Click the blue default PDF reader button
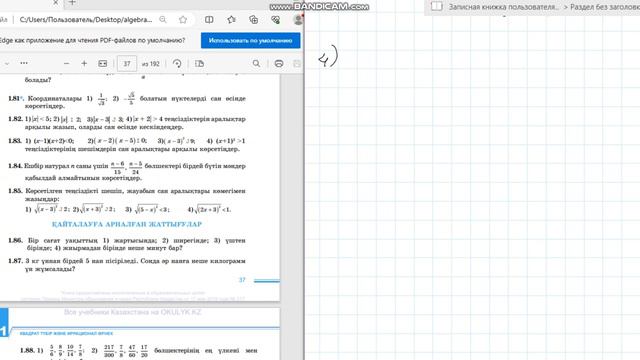This screenshot has height=360, width=640. click(x=251, y=40)
